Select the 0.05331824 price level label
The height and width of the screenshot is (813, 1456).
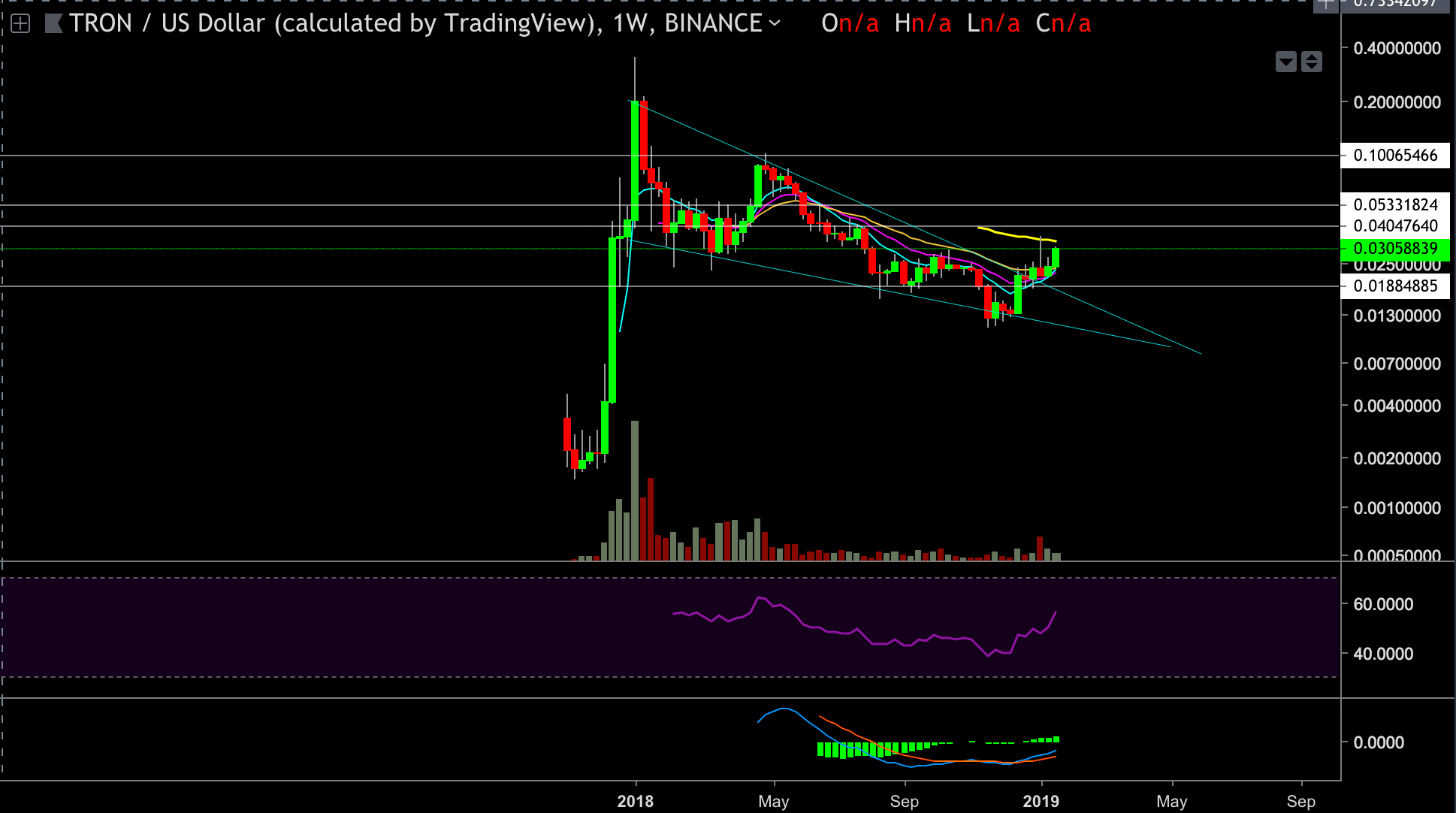(x=1395, y=204)
